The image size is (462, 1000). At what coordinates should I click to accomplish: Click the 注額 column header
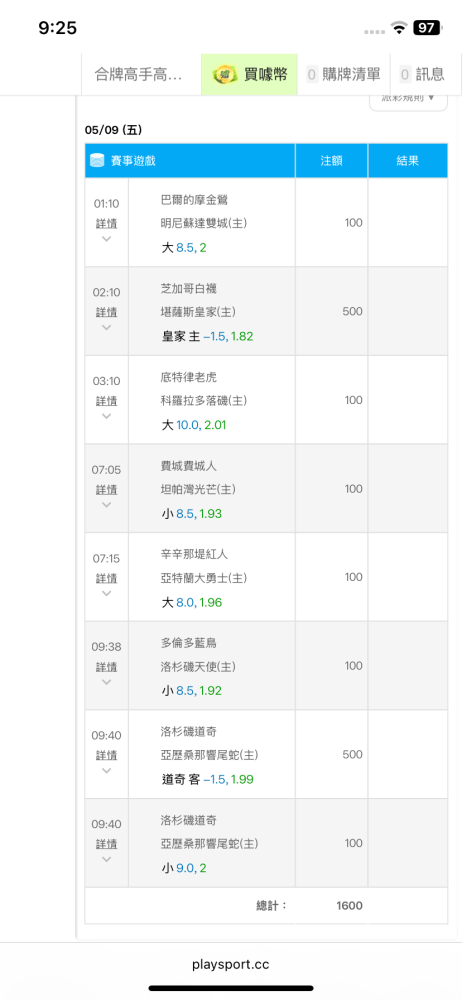click(331, 161)
